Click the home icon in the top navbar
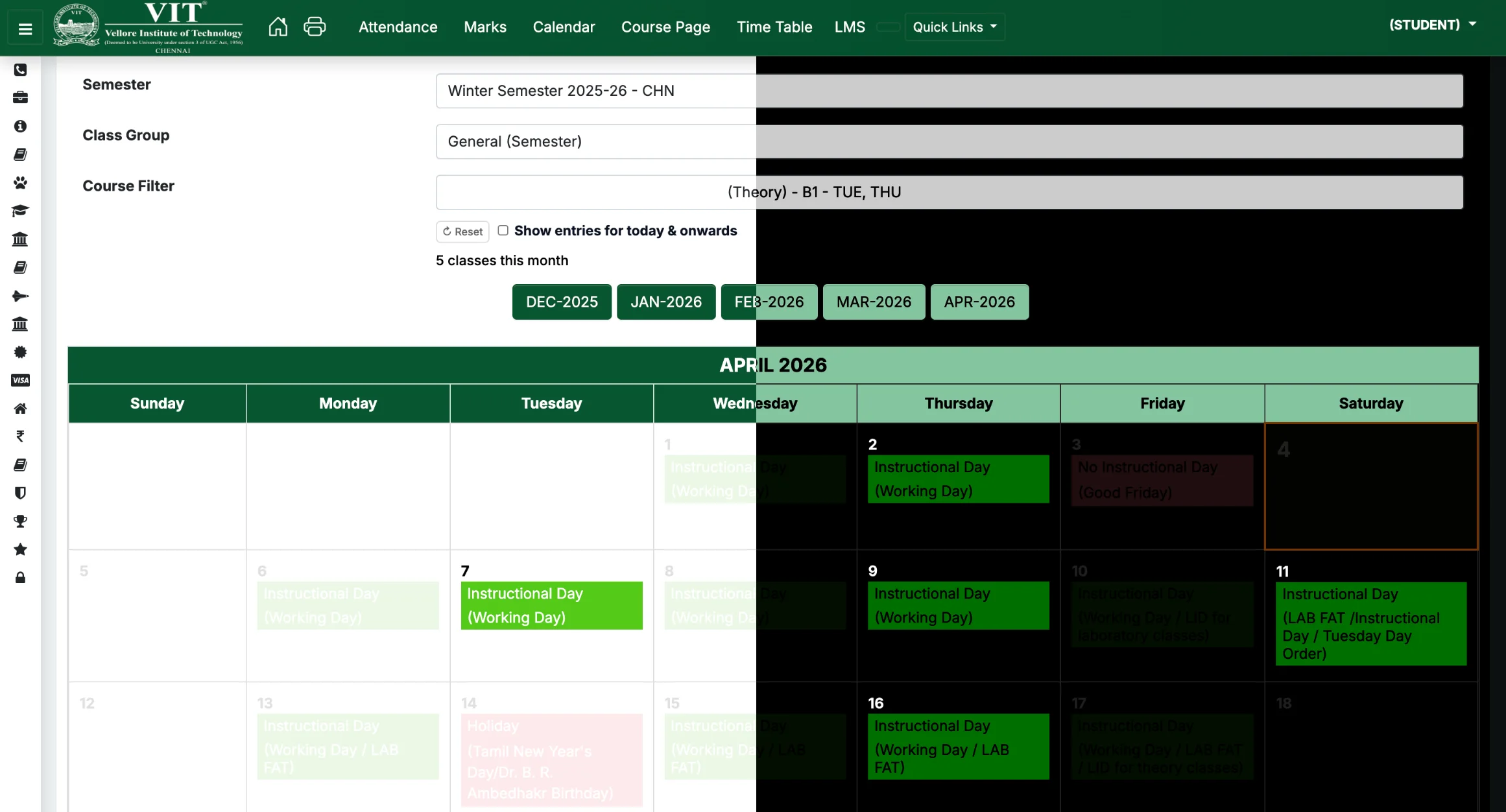1506x812 pixels. pyautogui.click(x=278, y=27)
